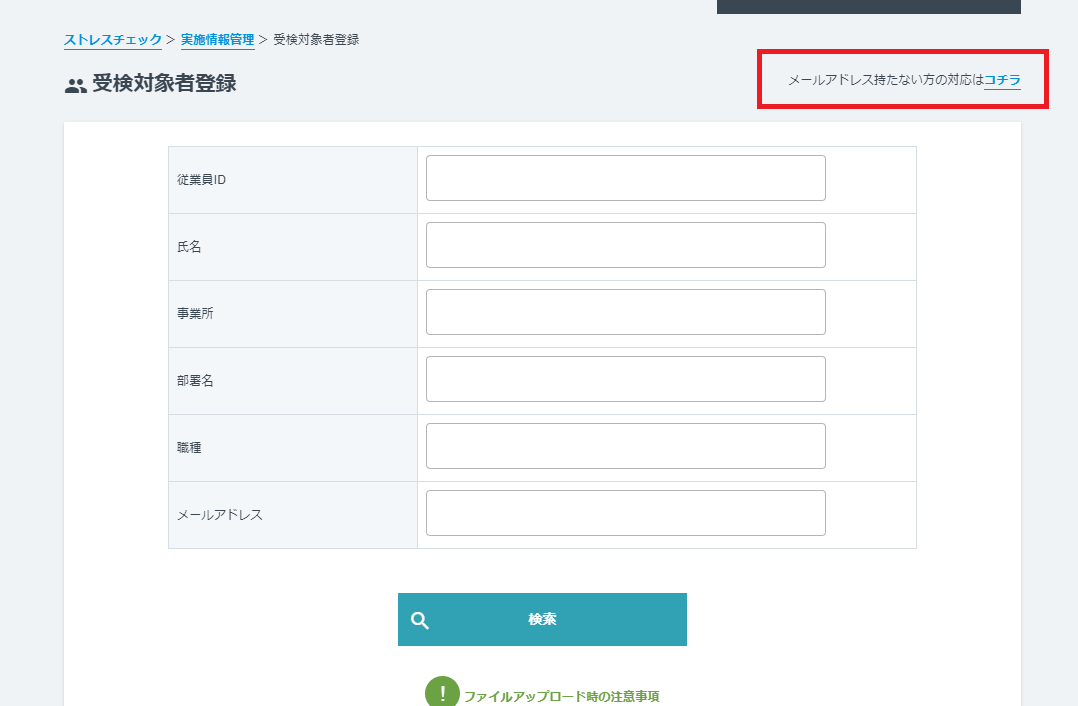Open ファイルアップロード時の注意事項 notice
Image resolution: width=1078 pixels, height=706 pixels.
pyautogui.click(x=561, y=696)
